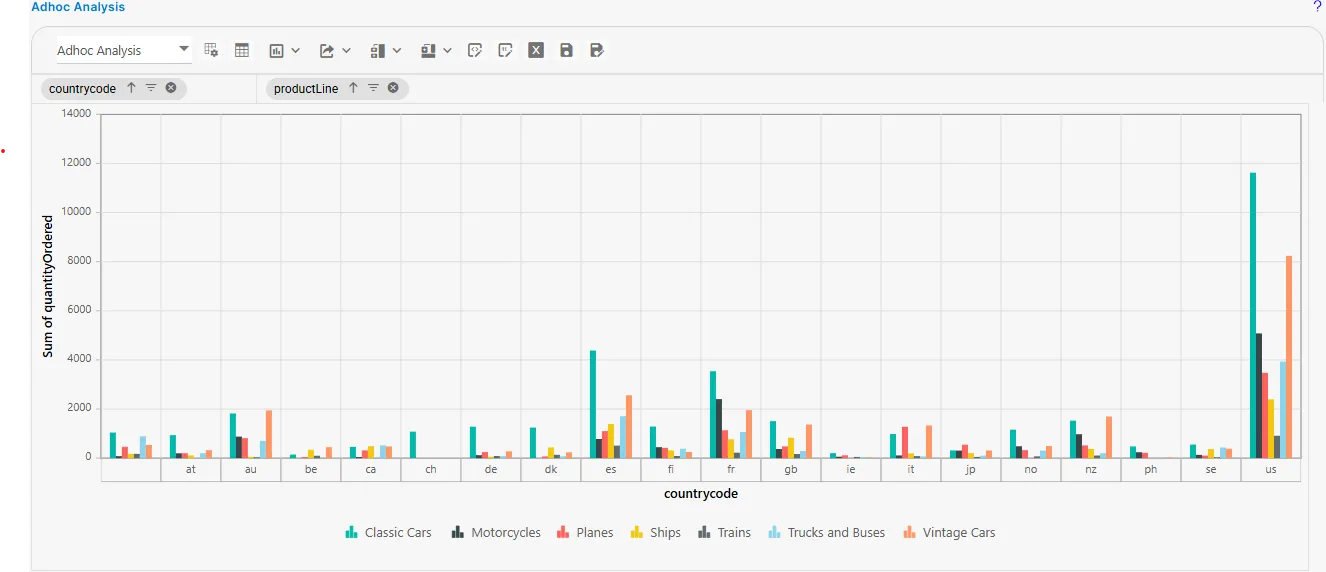
Task: Open the Adhoc Analysis combo box
Action: pyautogui.click(x=123, y=50)
